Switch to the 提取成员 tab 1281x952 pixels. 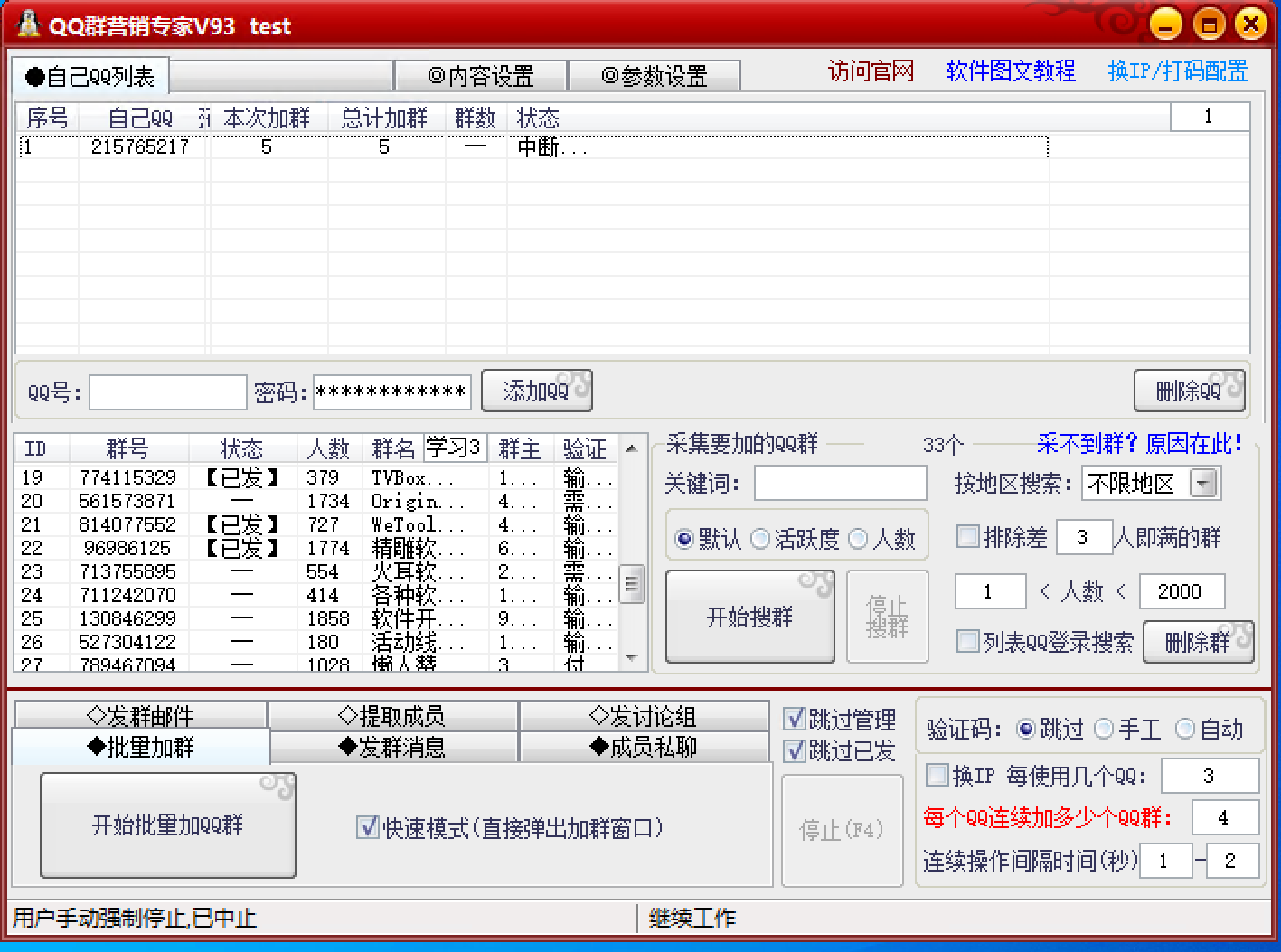tap(392, 715)
